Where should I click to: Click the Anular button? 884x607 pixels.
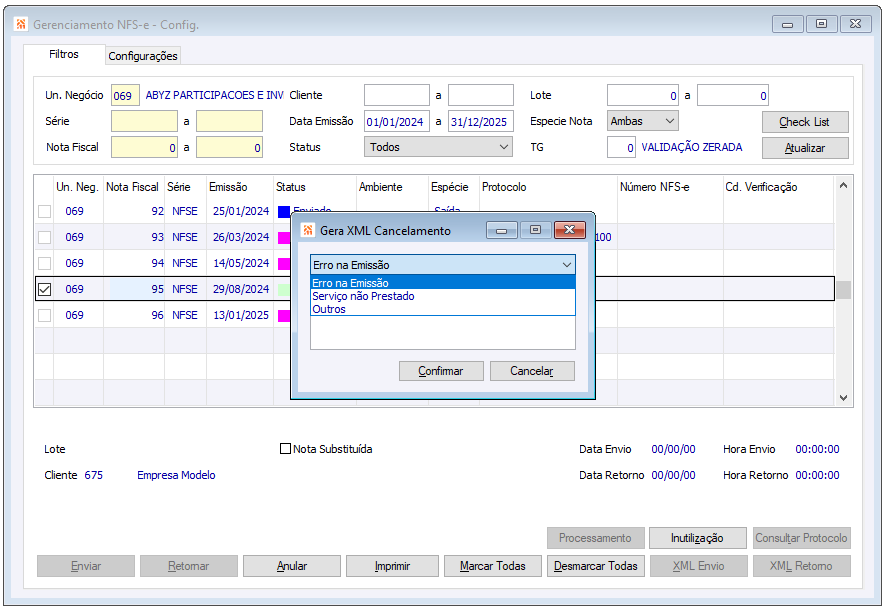(x=291, y=566)
